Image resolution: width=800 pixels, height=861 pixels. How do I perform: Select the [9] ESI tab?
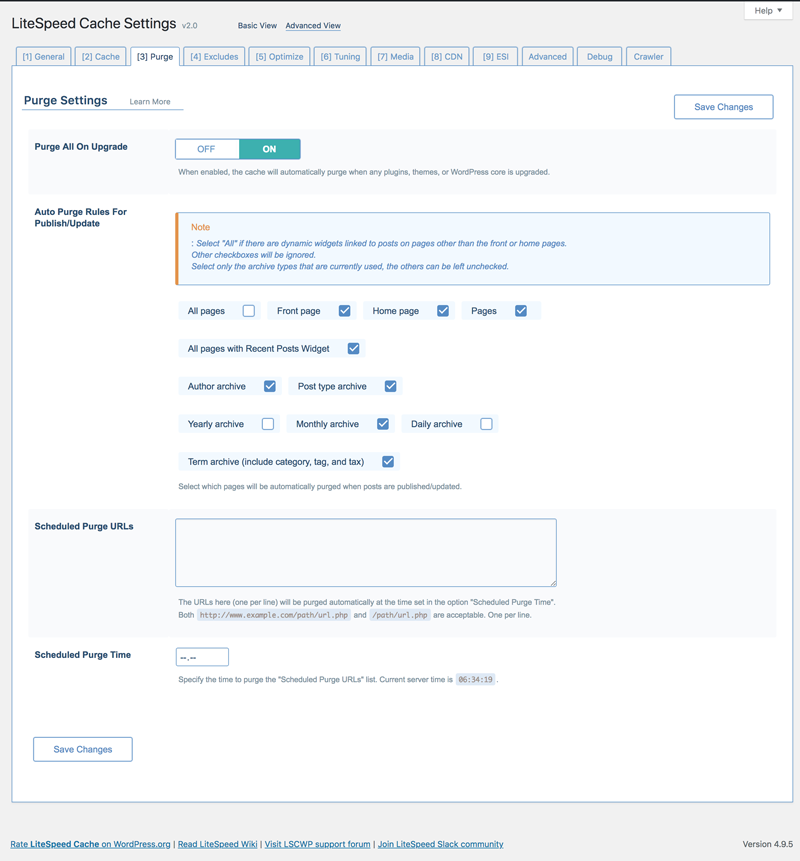(495, 57)
